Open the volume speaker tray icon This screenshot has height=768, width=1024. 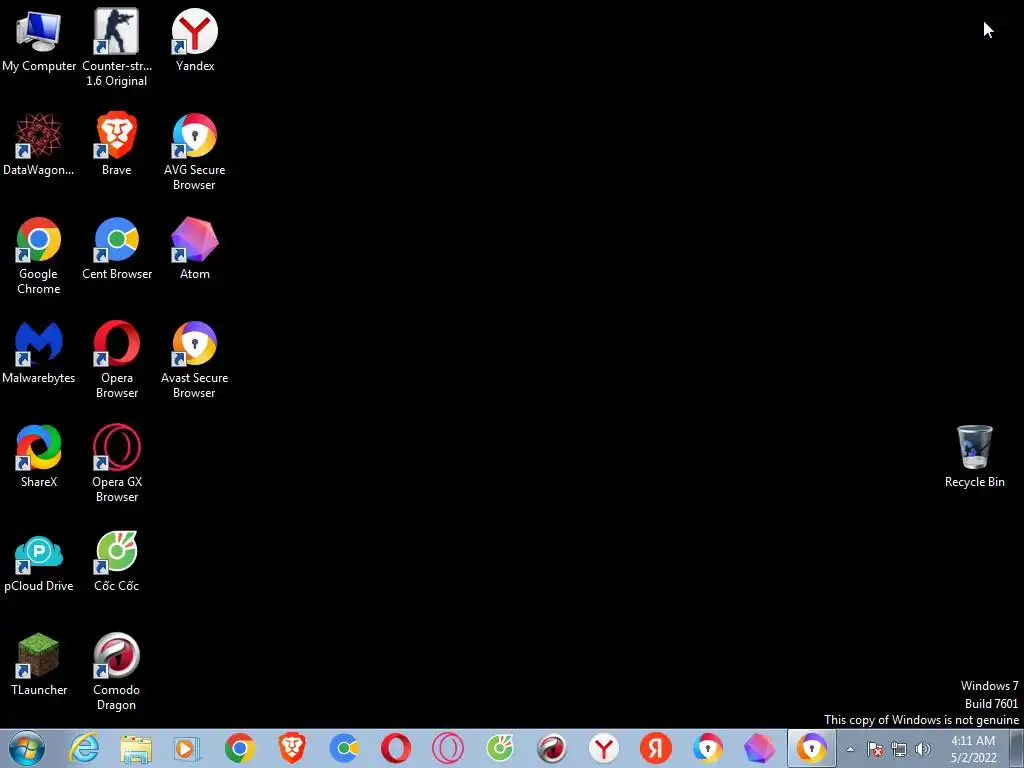923,749
